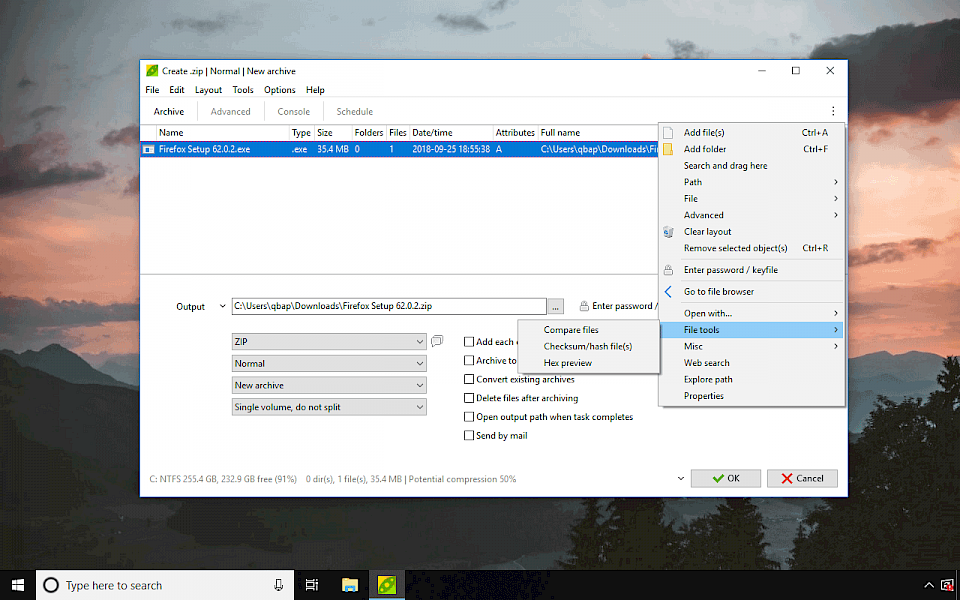The width and height of the screenshot is (960, 600).
Task: Open the three-dot menu in the toolbar
Action: [833, 111]
